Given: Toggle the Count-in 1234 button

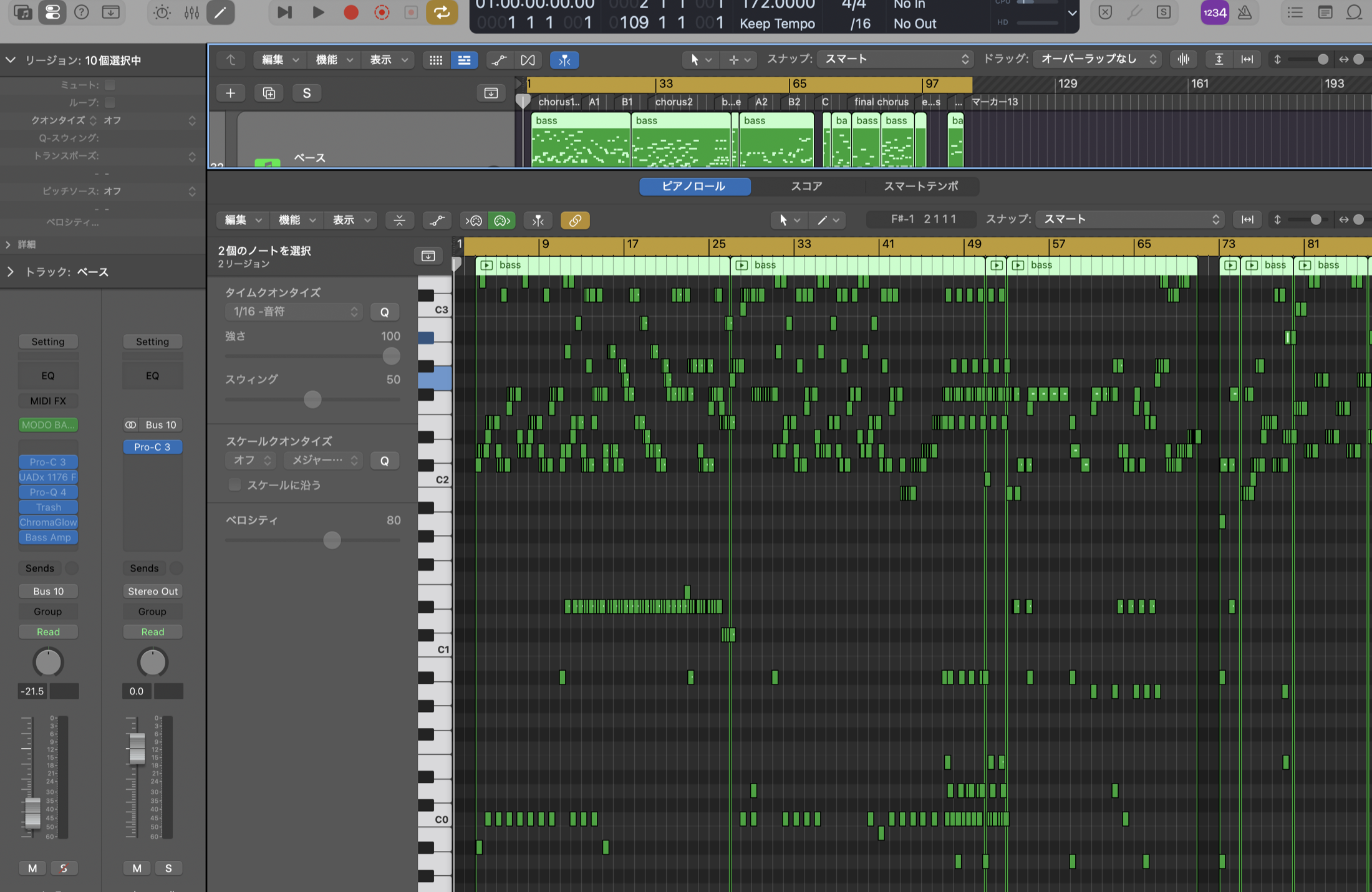Looking at the screenshot, I should pos(1214,12).
